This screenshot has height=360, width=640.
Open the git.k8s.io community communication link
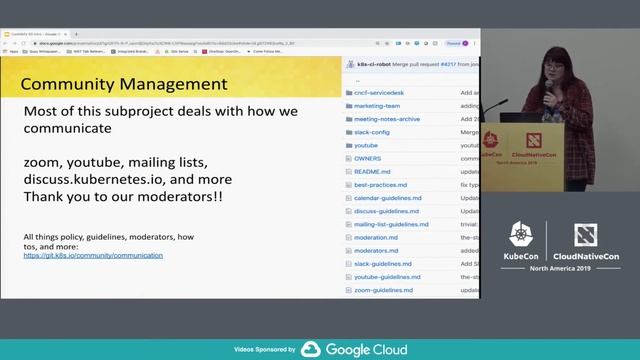[93, 256]
